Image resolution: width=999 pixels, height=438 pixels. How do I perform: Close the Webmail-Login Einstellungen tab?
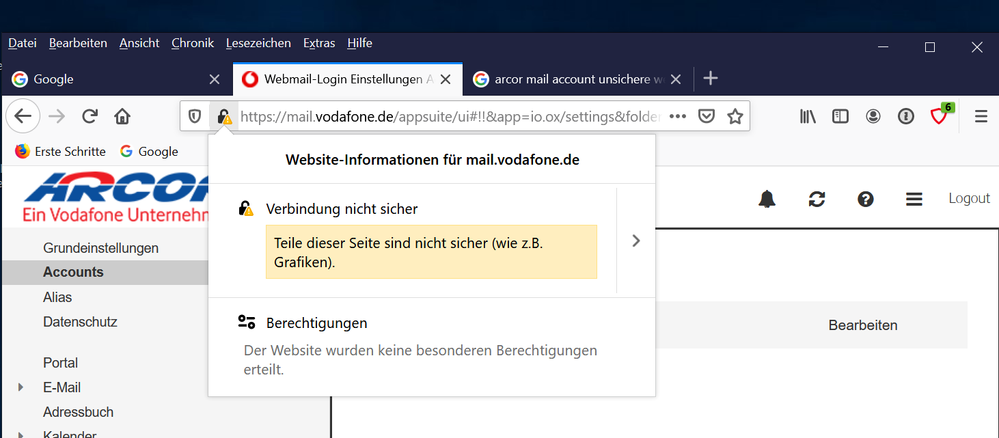click(446, 80)
